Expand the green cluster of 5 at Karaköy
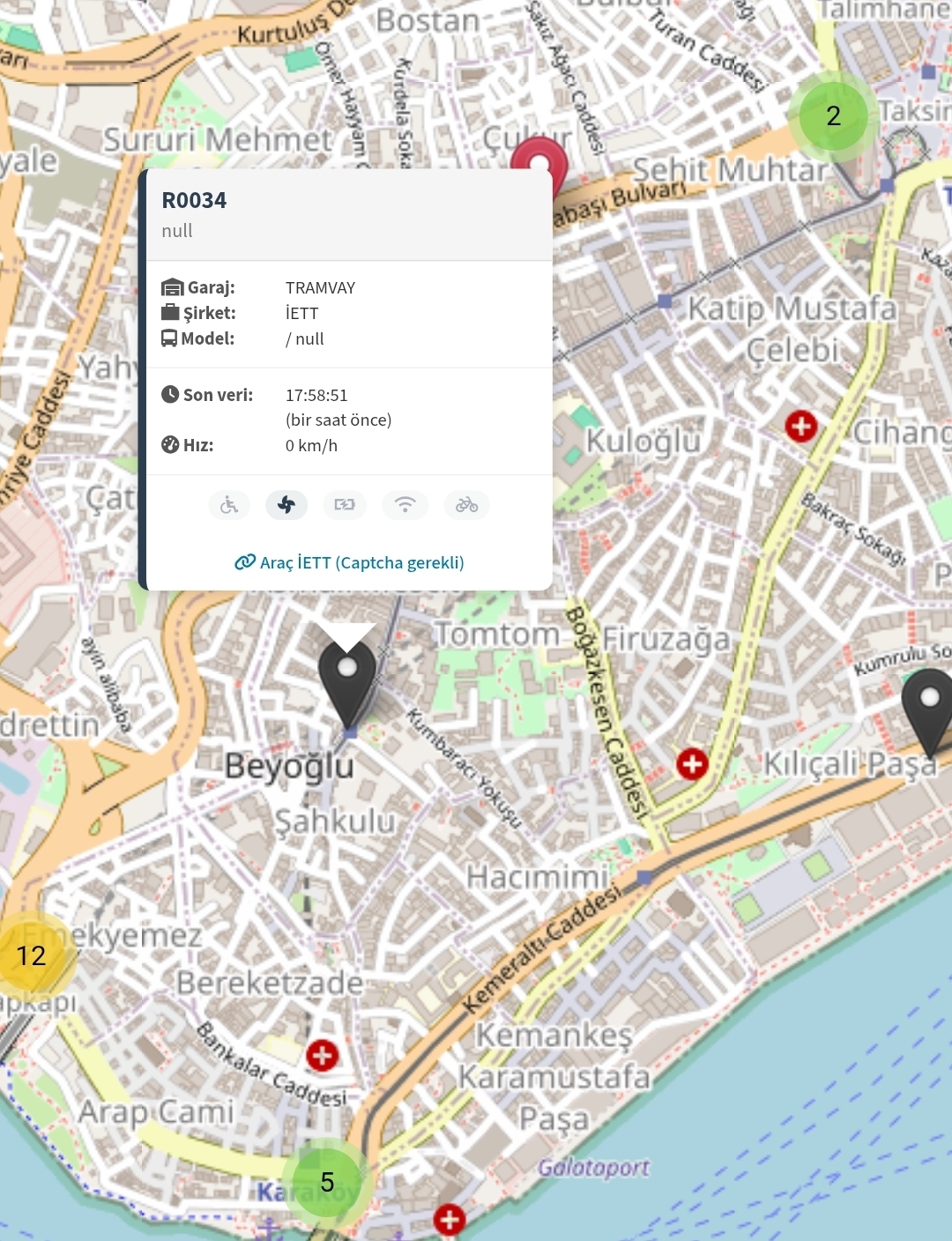Viewport: 952px width, 1241px height. [327, 1182]
